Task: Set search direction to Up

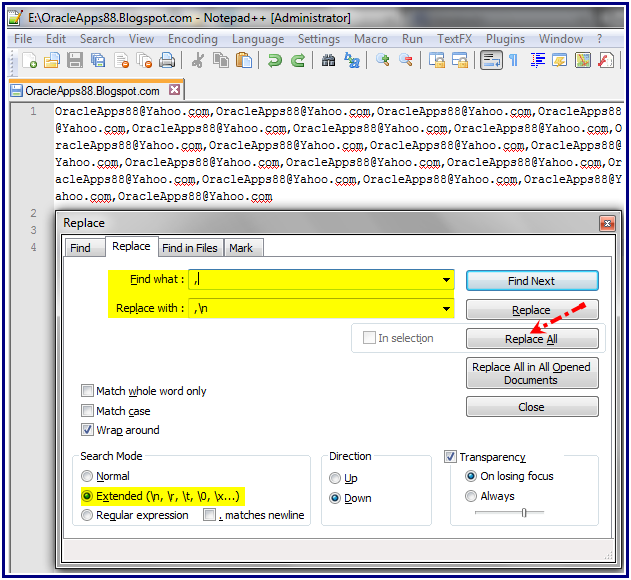Action: 335,478
